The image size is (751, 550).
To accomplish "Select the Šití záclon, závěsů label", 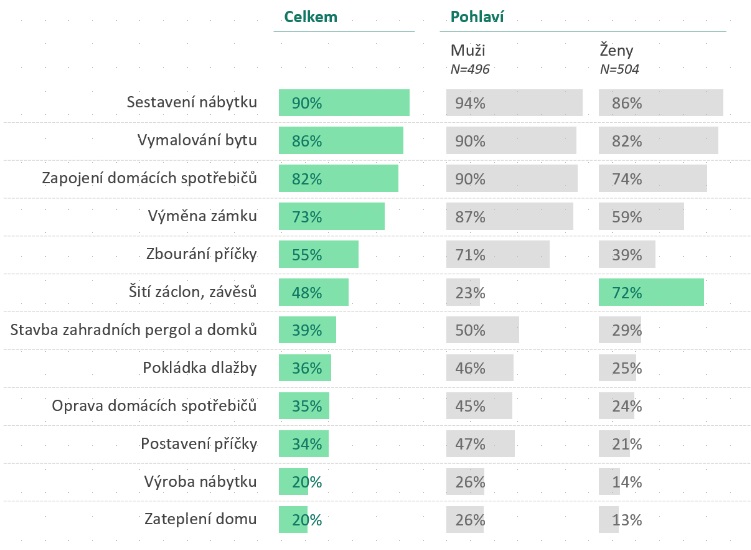I will [x=194, y=292].
